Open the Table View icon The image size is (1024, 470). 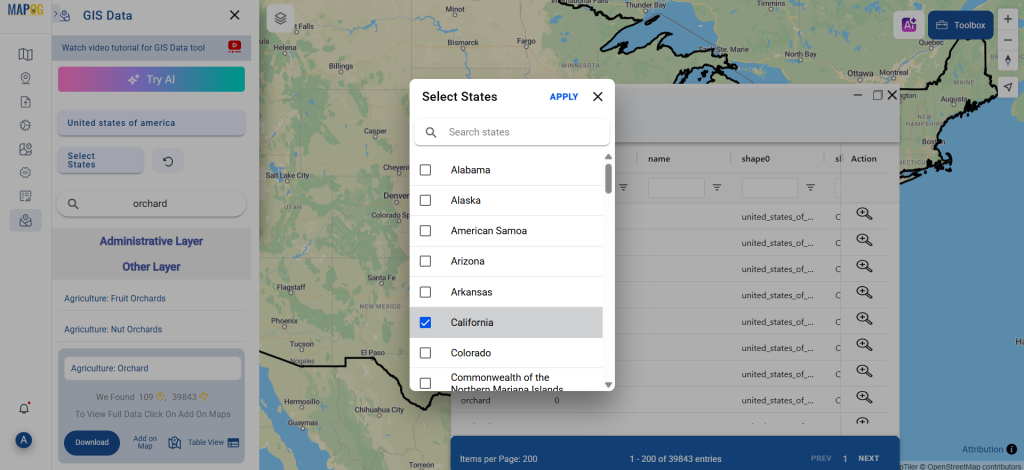click(233, 443)
